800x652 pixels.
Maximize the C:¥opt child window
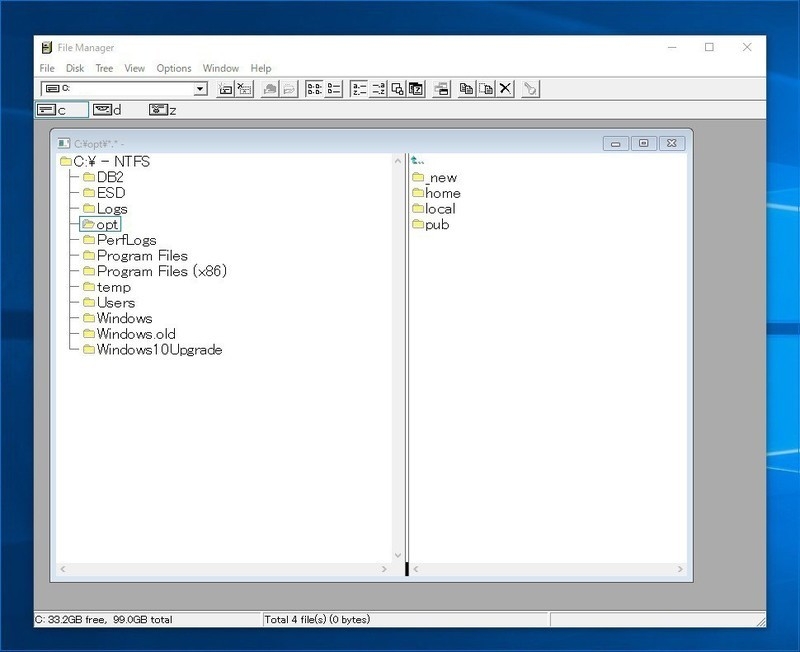click(x=644, y=144)
